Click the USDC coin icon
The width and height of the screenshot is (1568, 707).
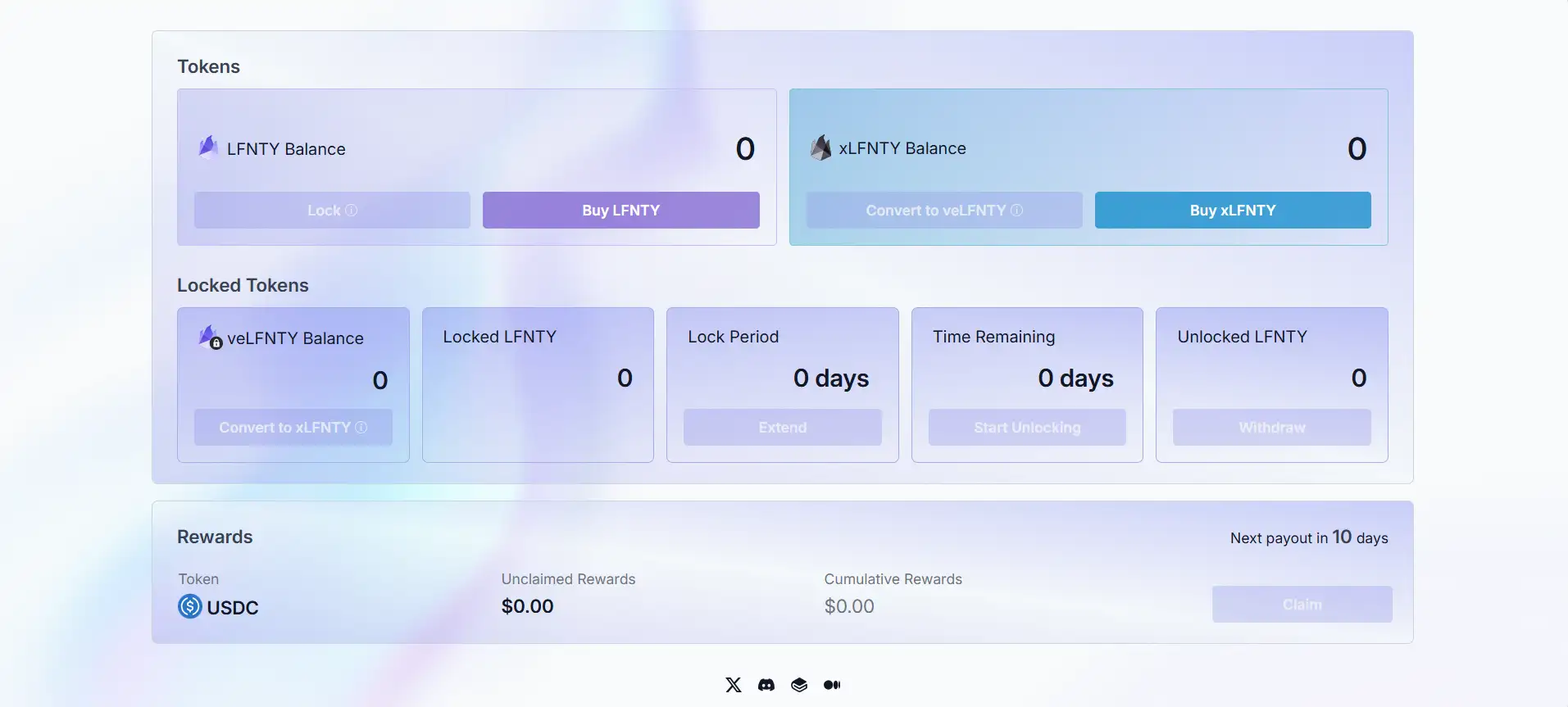[x=190, y=606]
